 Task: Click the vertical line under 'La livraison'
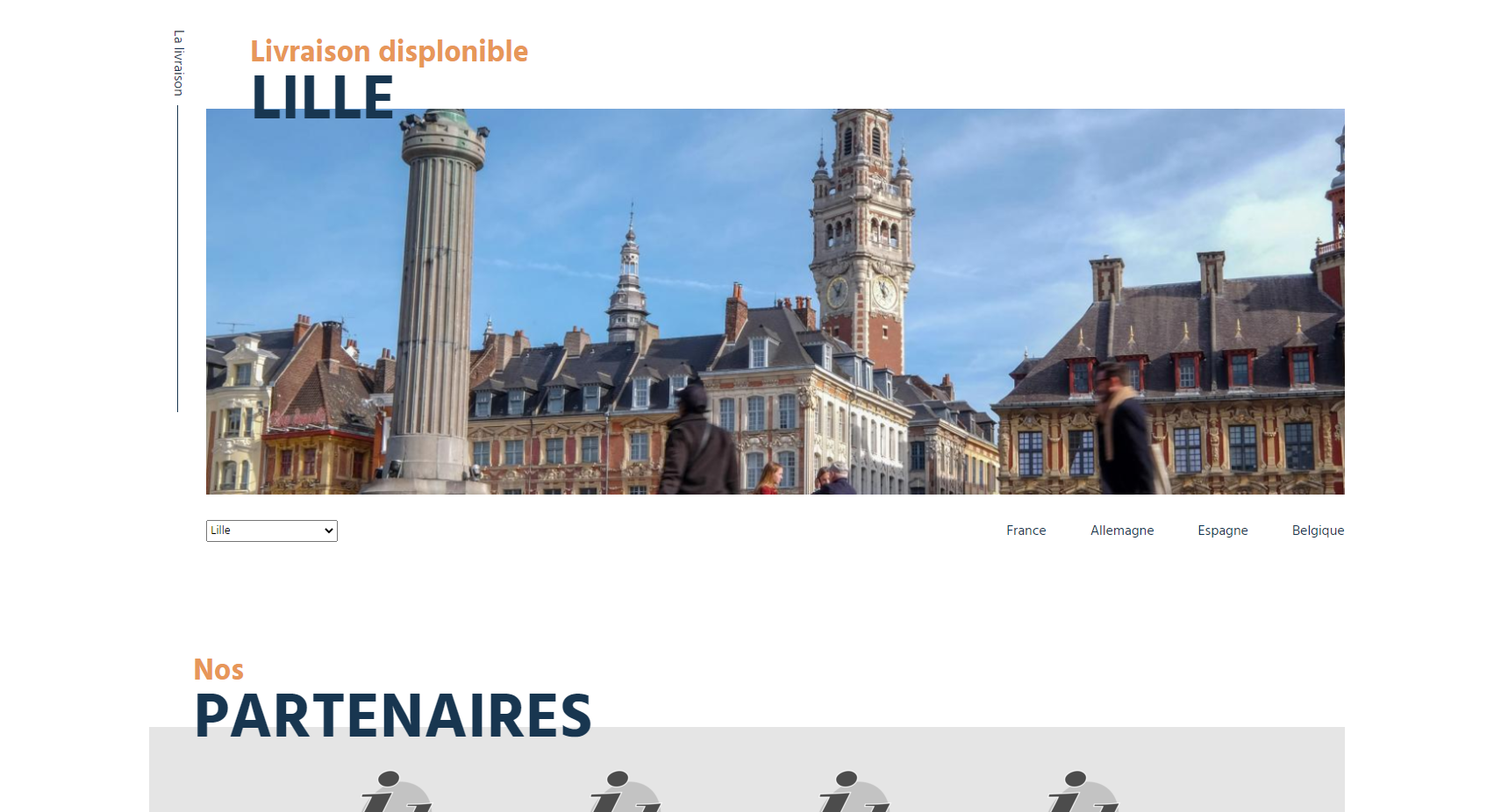point(177,259)
